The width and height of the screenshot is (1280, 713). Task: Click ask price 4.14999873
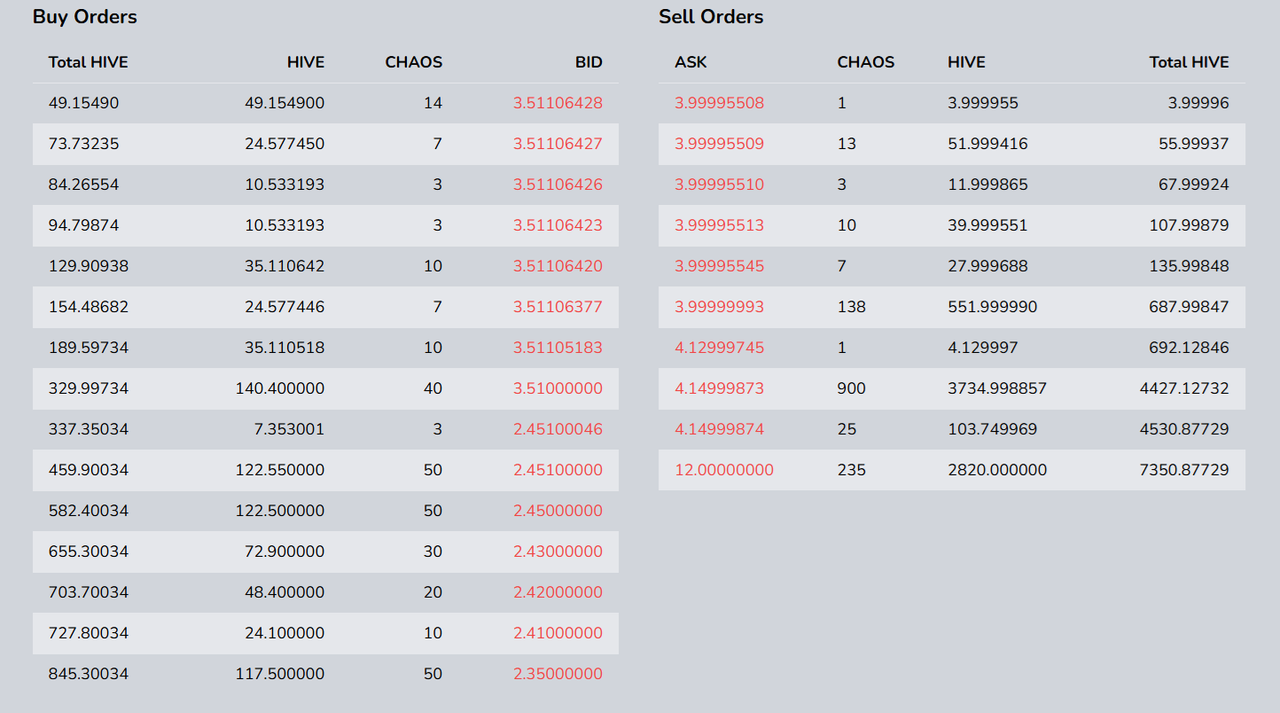(719, 388)
